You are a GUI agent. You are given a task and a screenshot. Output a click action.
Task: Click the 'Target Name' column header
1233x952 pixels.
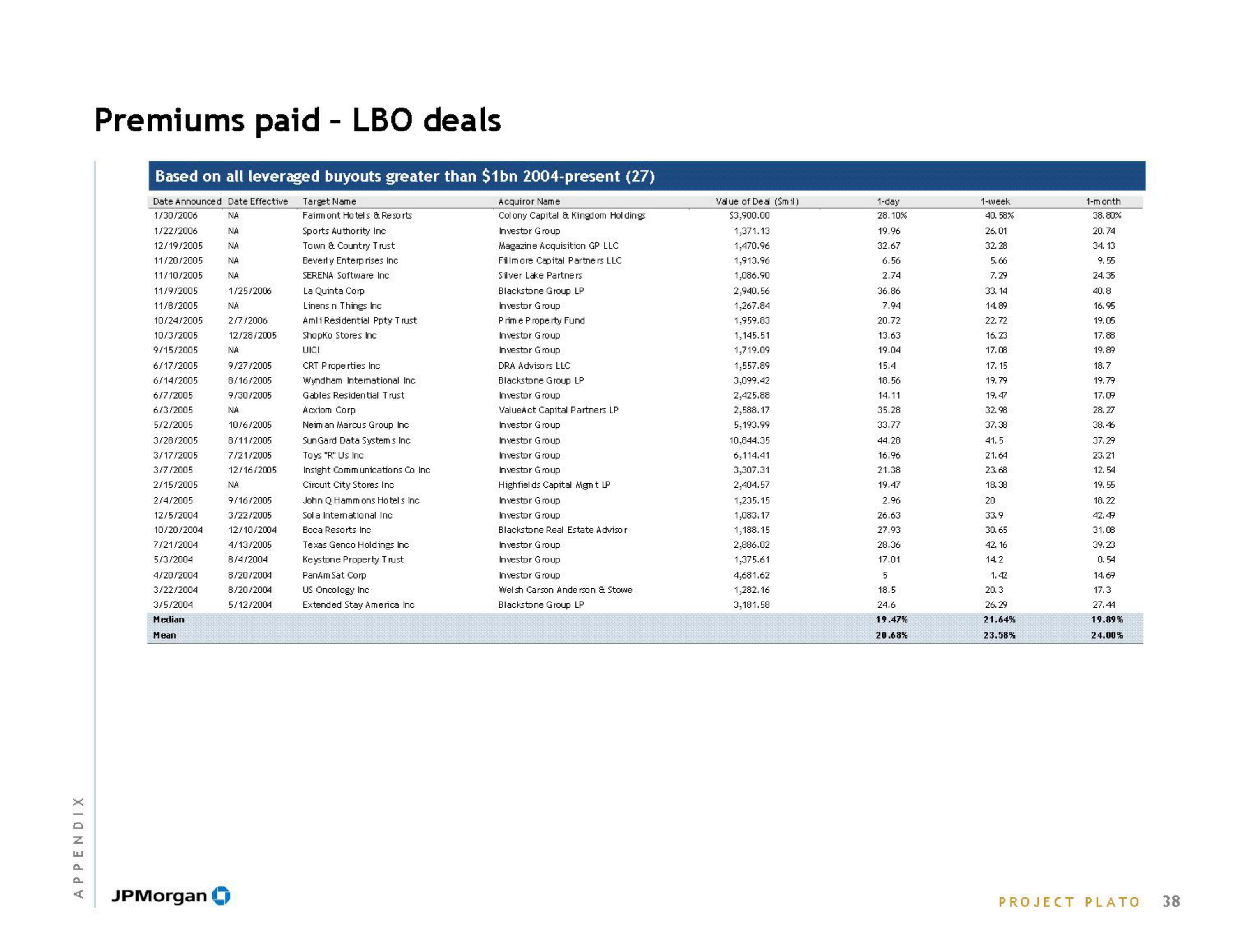click(x=329, y=201)
